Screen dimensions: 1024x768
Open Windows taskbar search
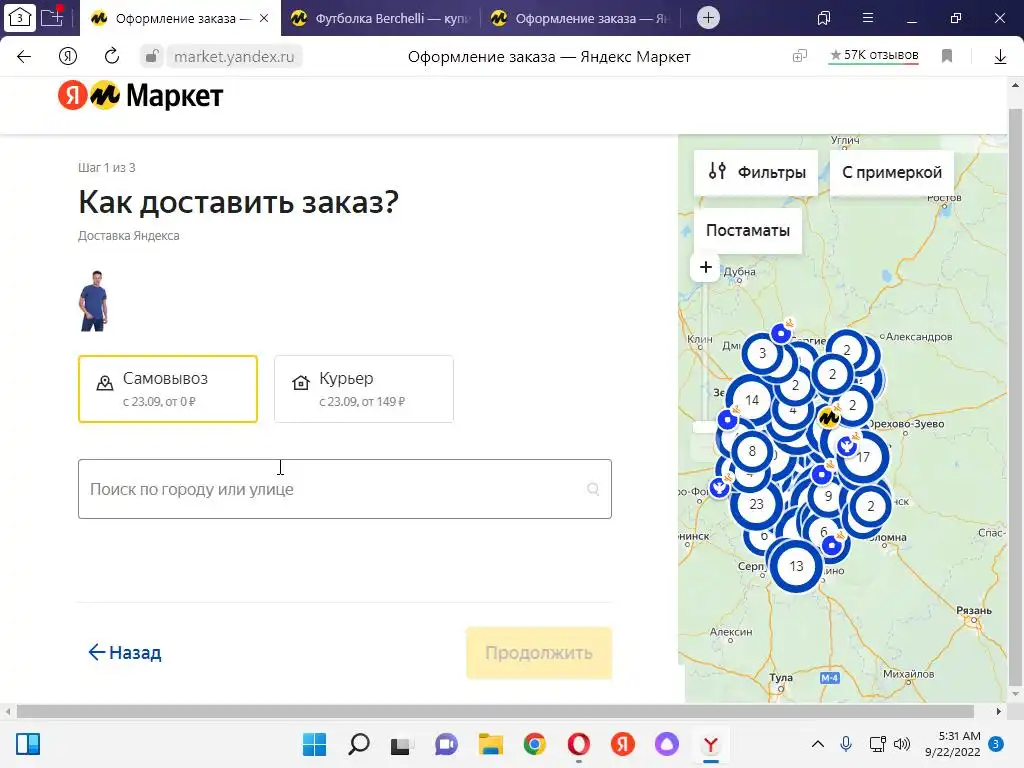coord(359,744)
